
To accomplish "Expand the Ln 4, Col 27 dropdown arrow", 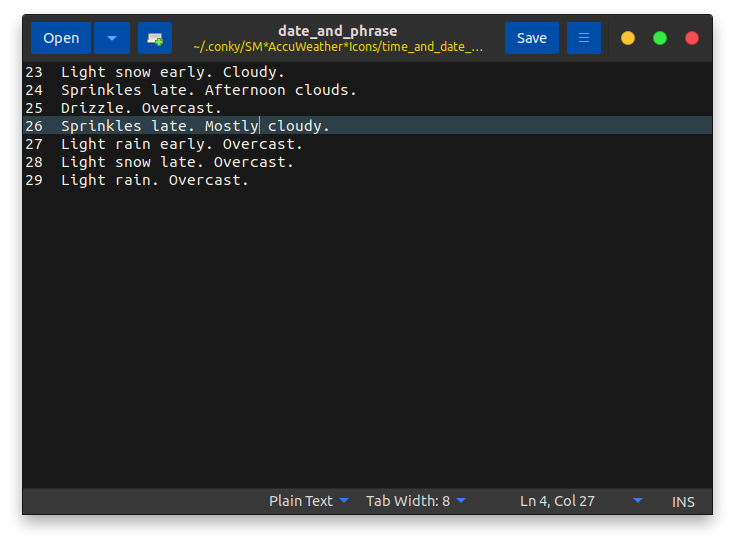I will point(638,500).
